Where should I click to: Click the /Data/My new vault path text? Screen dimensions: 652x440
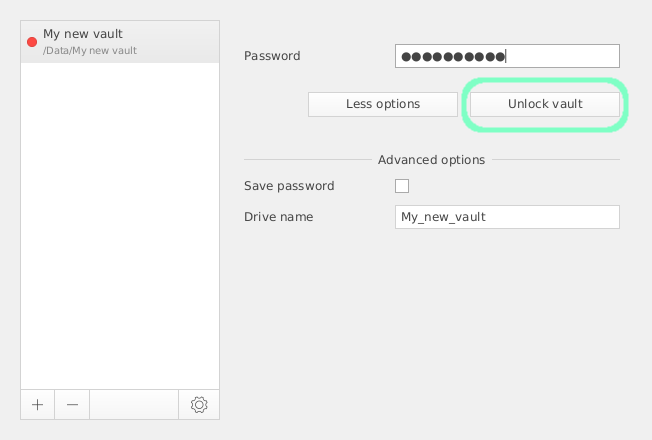tap(90, 50)
